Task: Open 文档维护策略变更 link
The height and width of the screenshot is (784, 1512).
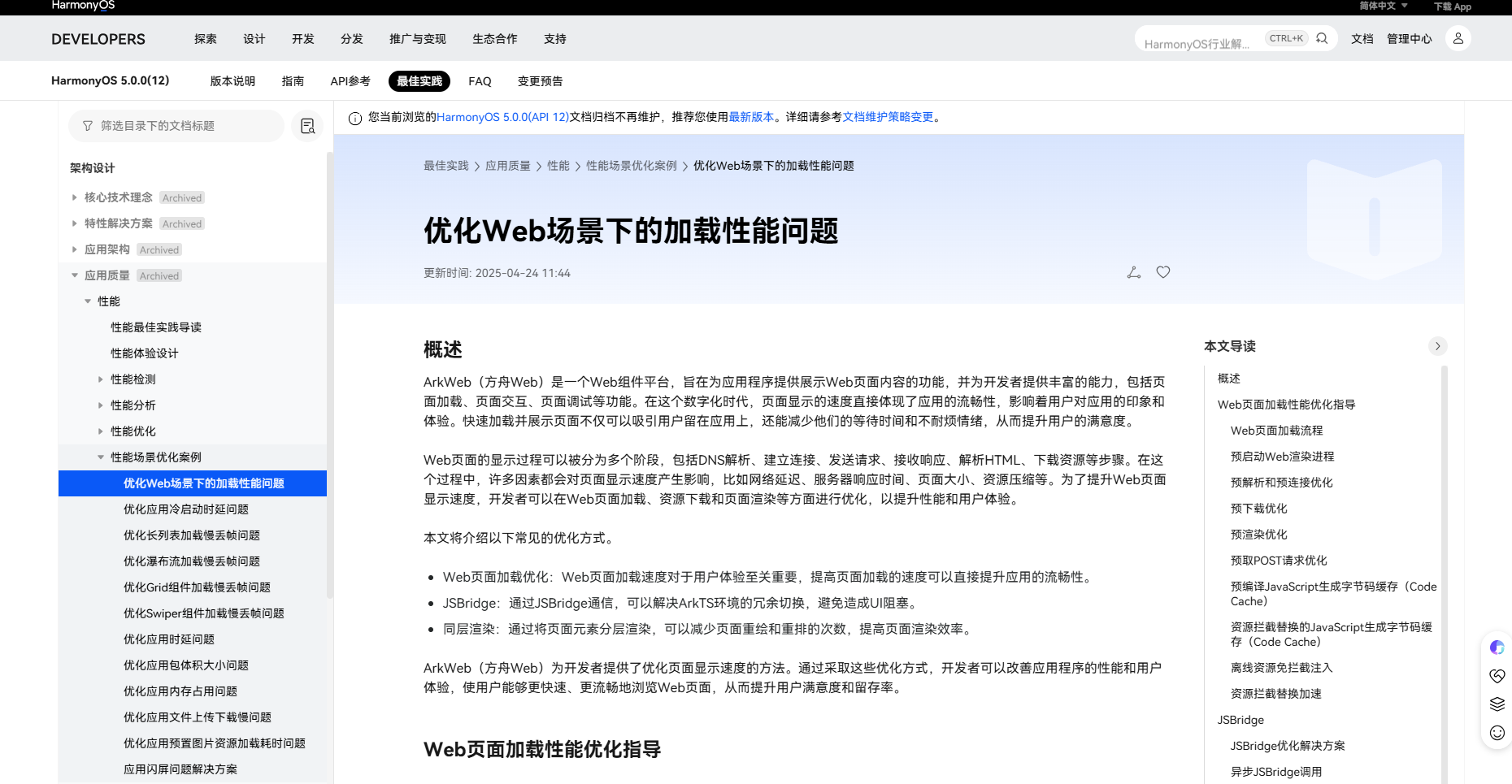Action: point(888,117)
